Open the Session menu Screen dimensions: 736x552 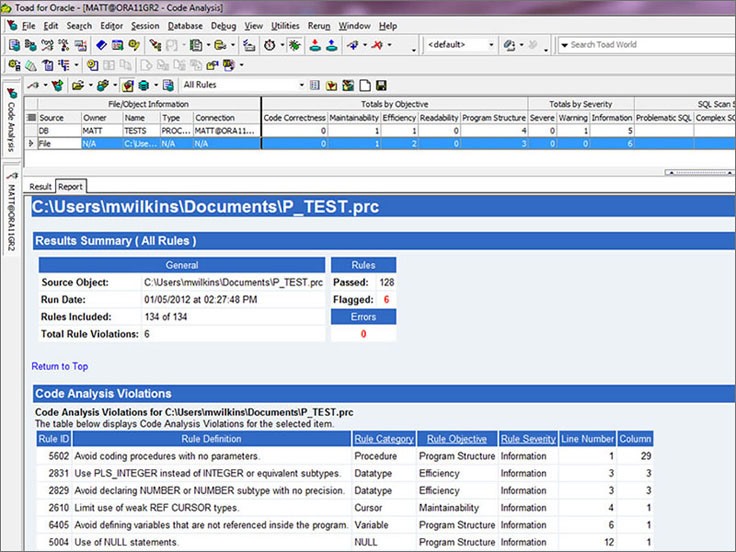click(145, 26)
